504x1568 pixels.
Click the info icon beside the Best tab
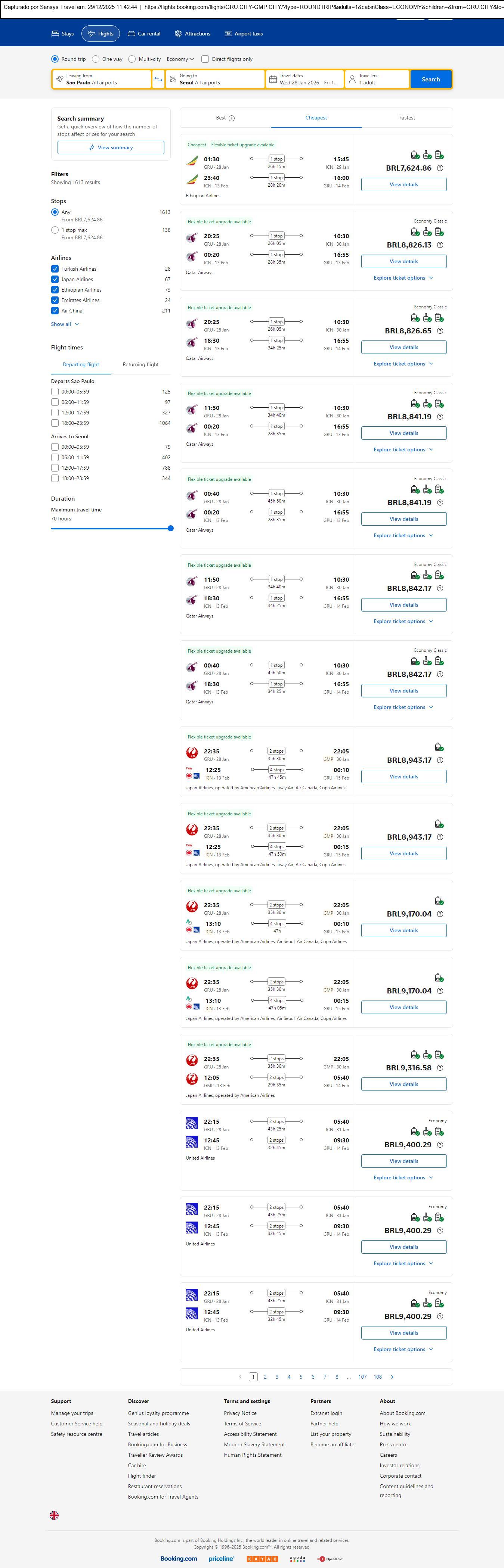tap(232, 118)
